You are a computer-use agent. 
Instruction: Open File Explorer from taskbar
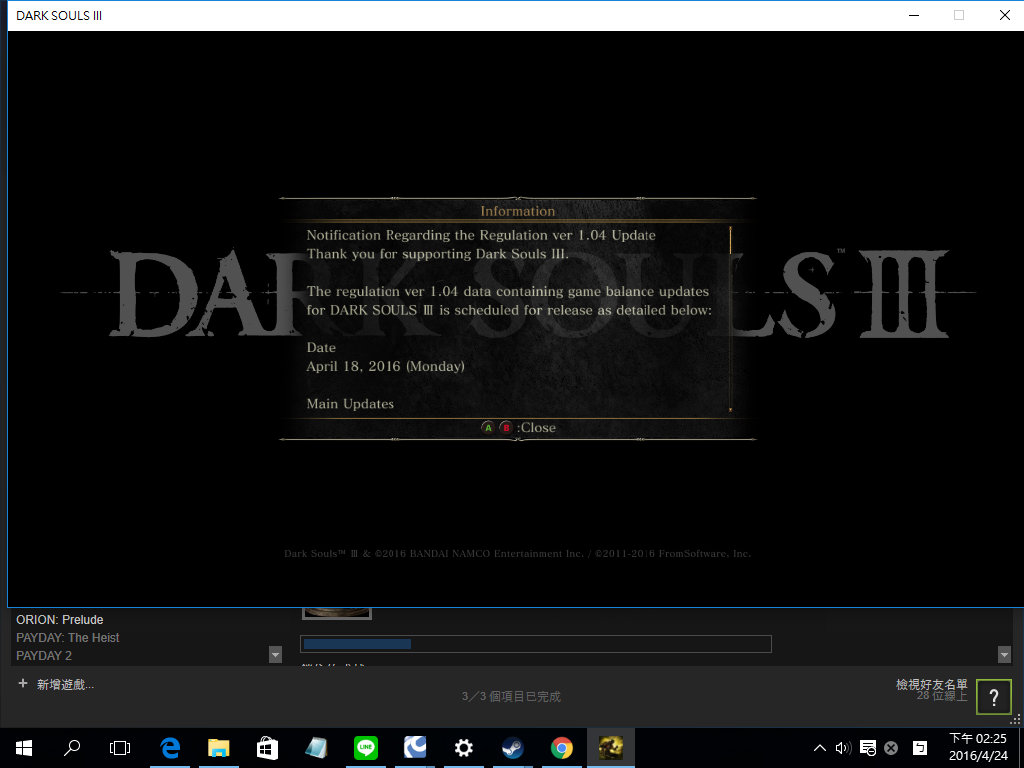click(219, 748)
